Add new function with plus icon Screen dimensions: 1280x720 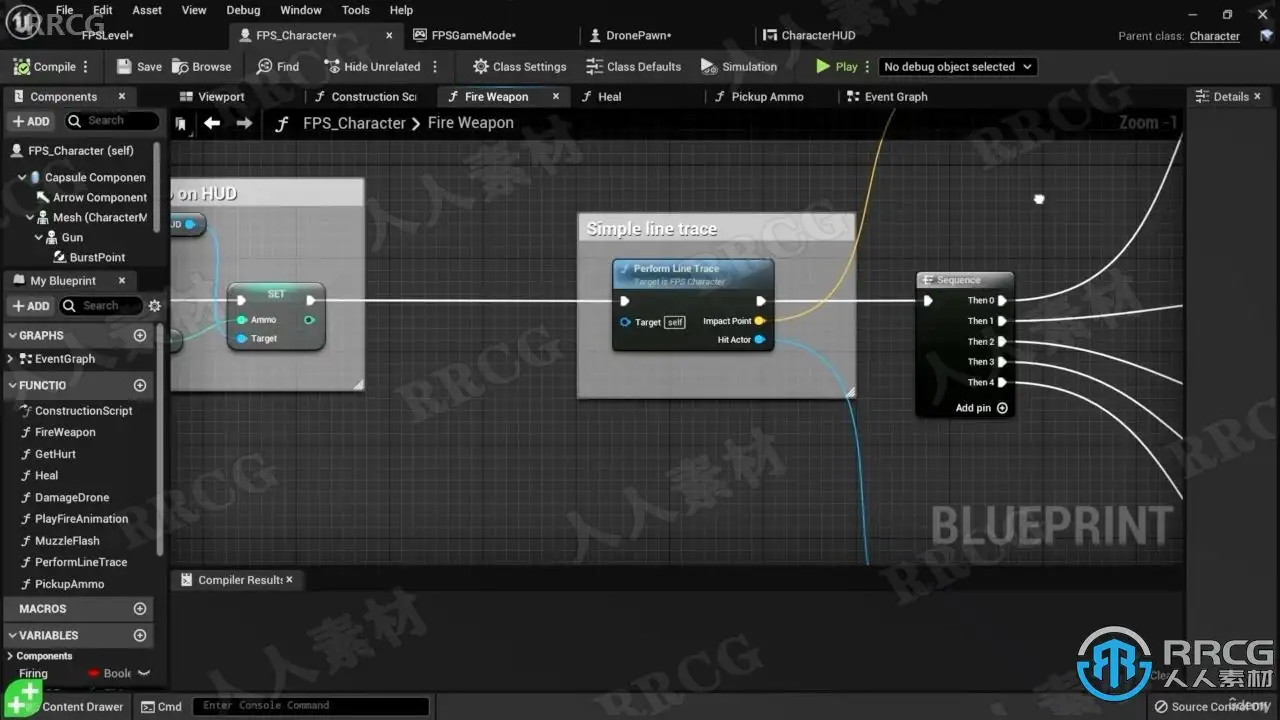tap(140, 385)
